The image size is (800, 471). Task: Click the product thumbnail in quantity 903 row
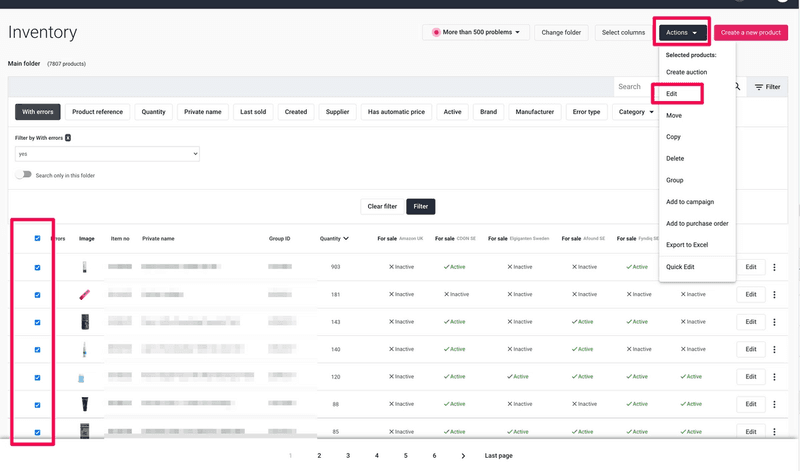tap(85, 267)
